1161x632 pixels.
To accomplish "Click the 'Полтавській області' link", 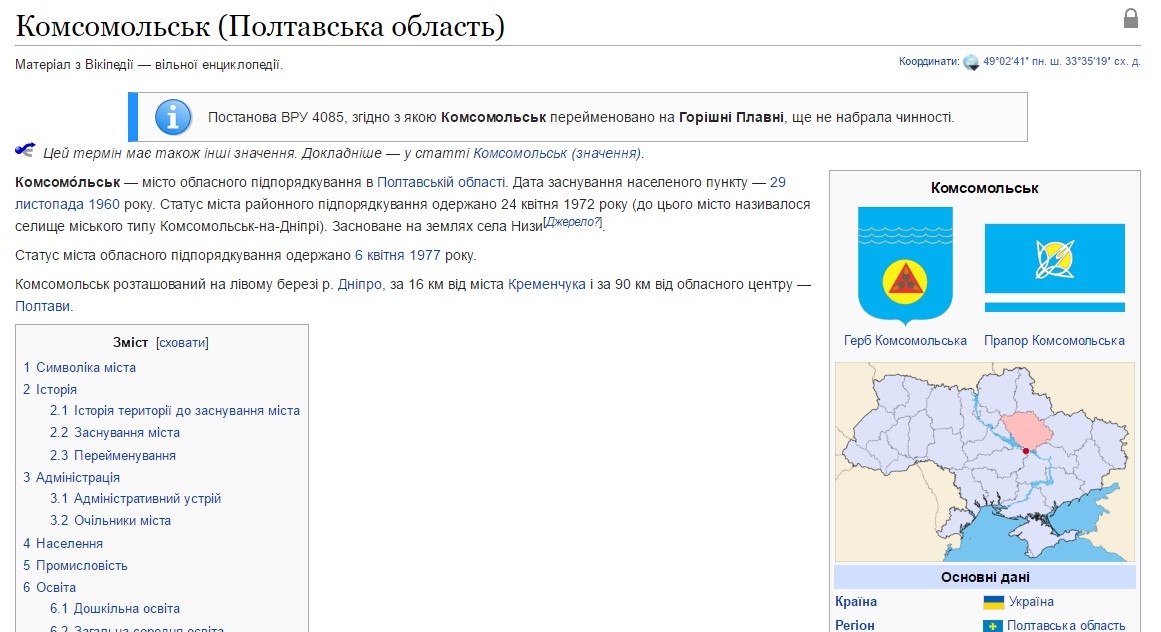I will point(440,182).
